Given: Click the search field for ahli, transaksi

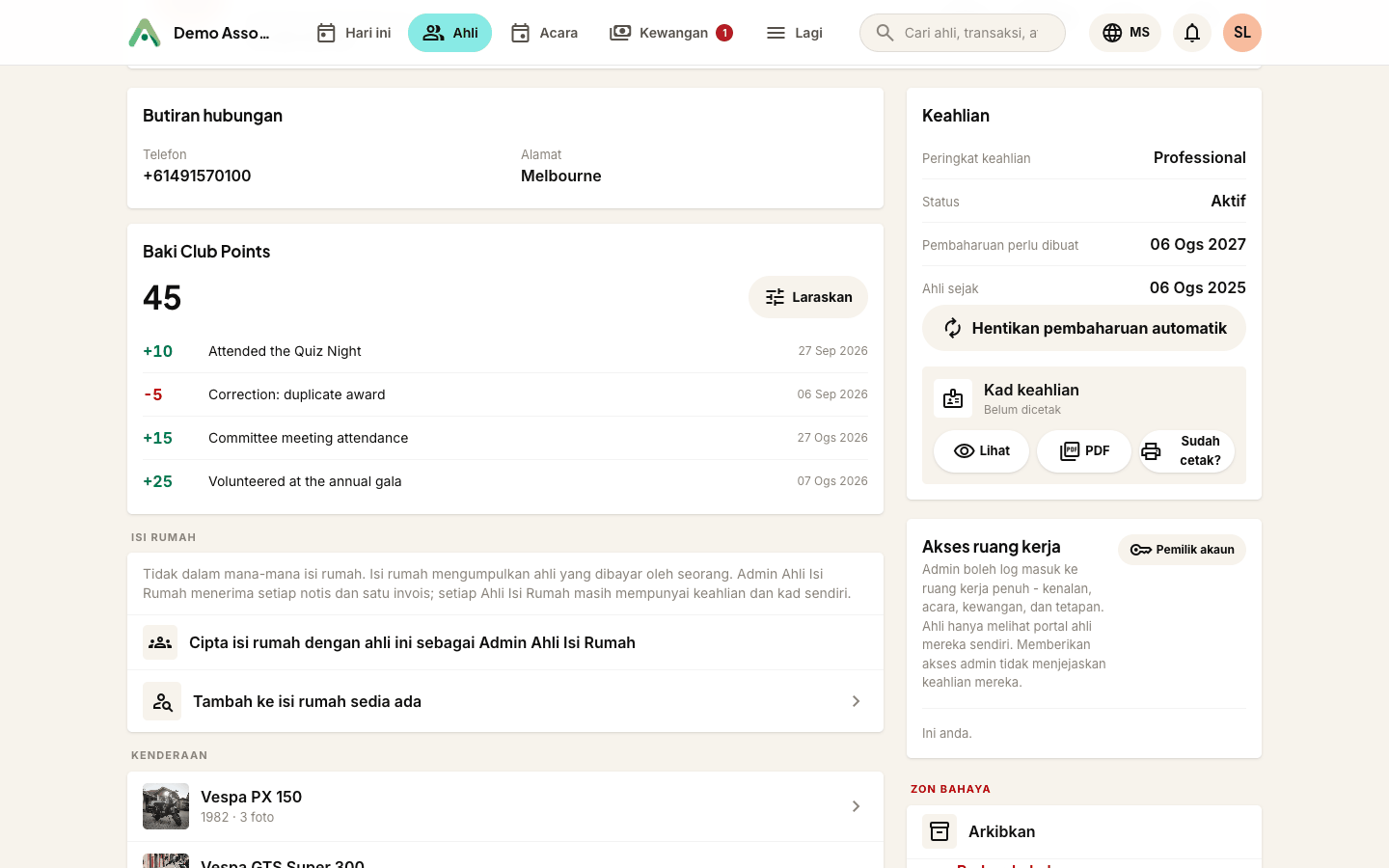Looking at the screenshot, I should (x=963, y=33).
